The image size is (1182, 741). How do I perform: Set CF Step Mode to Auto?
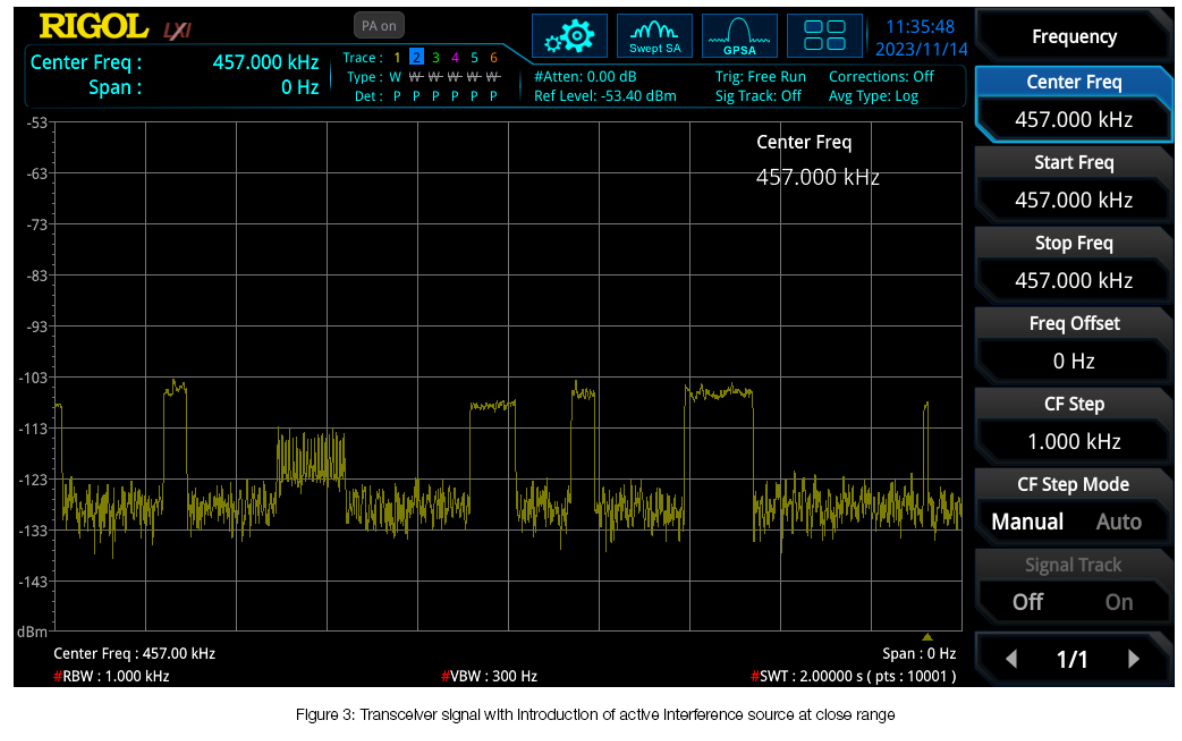(1118, 522)
